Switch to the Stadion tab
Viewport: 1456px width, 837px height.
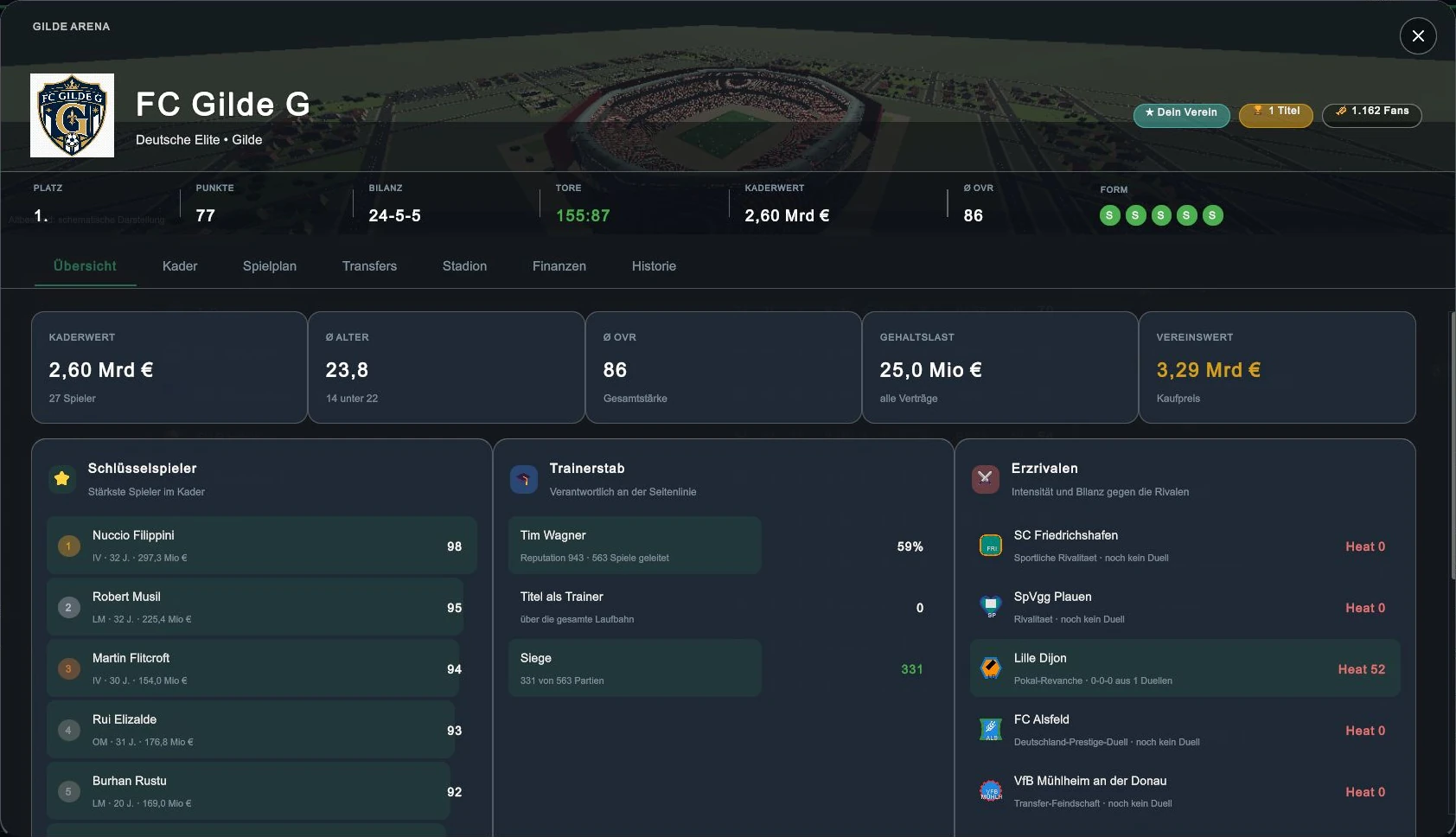pos(464,266)
